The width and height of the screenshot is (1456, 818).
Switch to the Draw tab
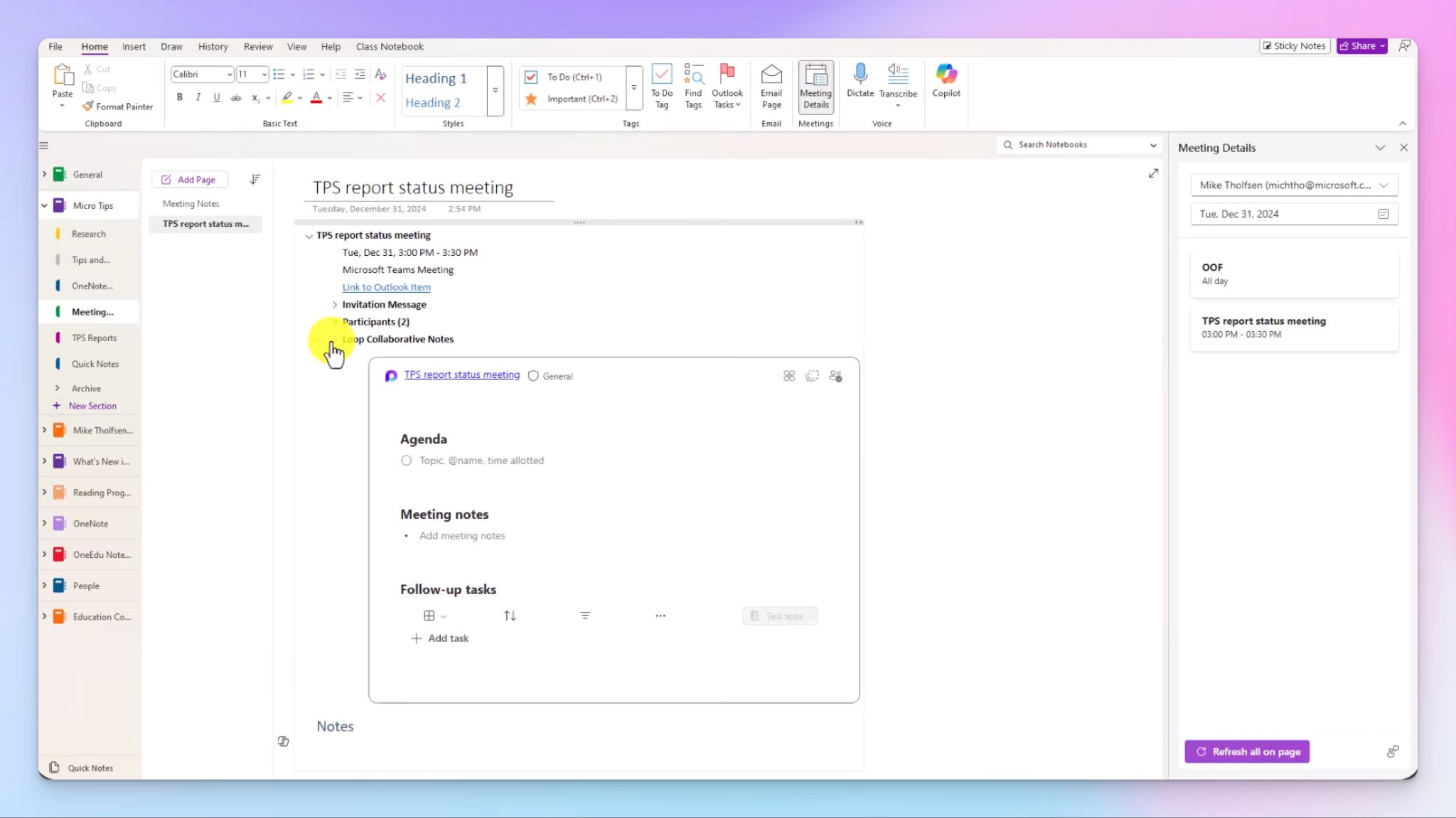click(171, 47)
